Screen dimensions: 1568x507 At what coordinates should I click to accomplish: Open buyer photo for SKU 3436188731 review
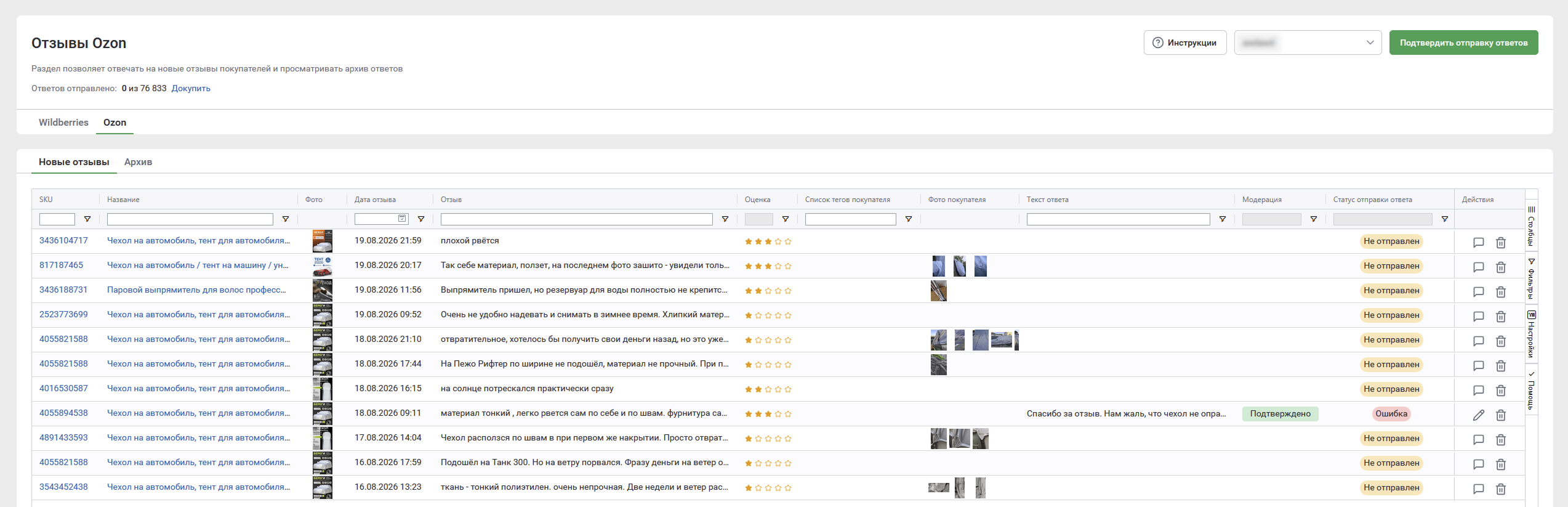coord(939,291)
